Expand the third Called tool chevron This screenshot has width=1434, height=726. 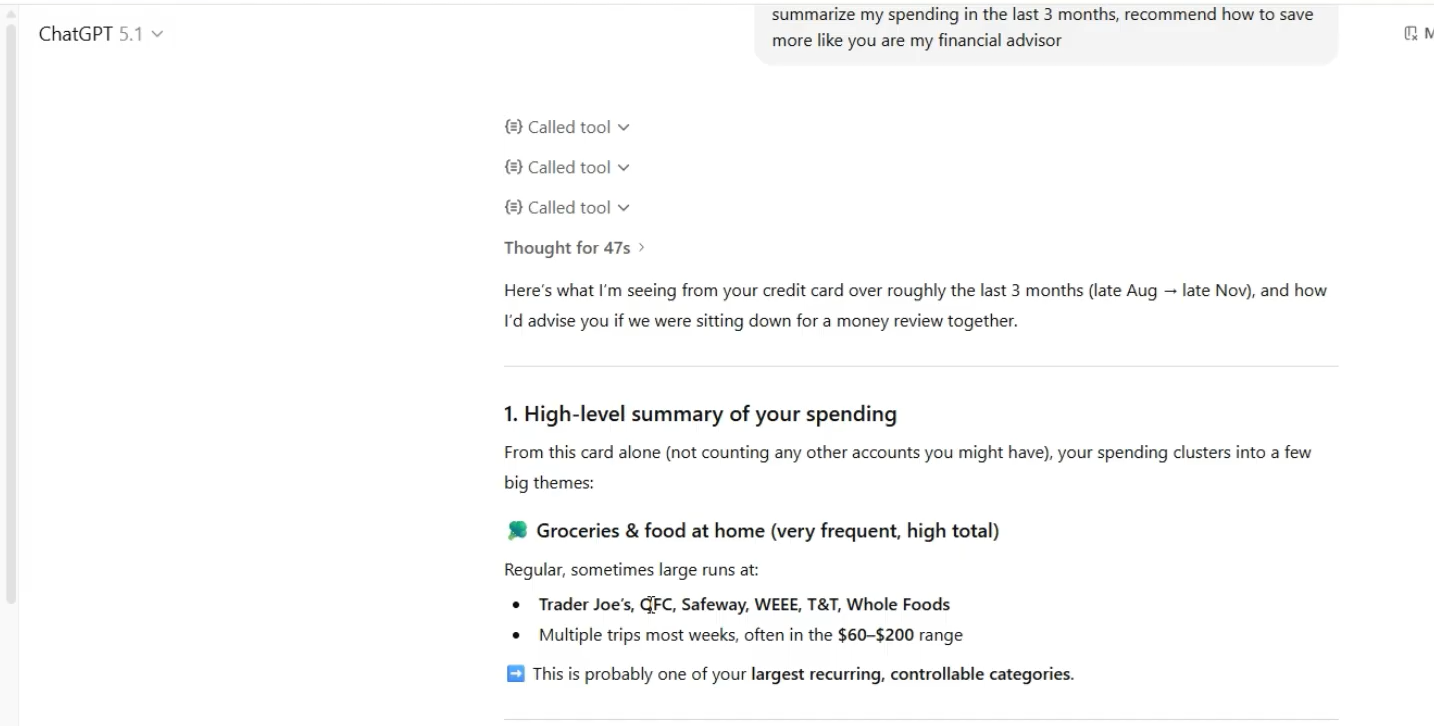[624, 207]
